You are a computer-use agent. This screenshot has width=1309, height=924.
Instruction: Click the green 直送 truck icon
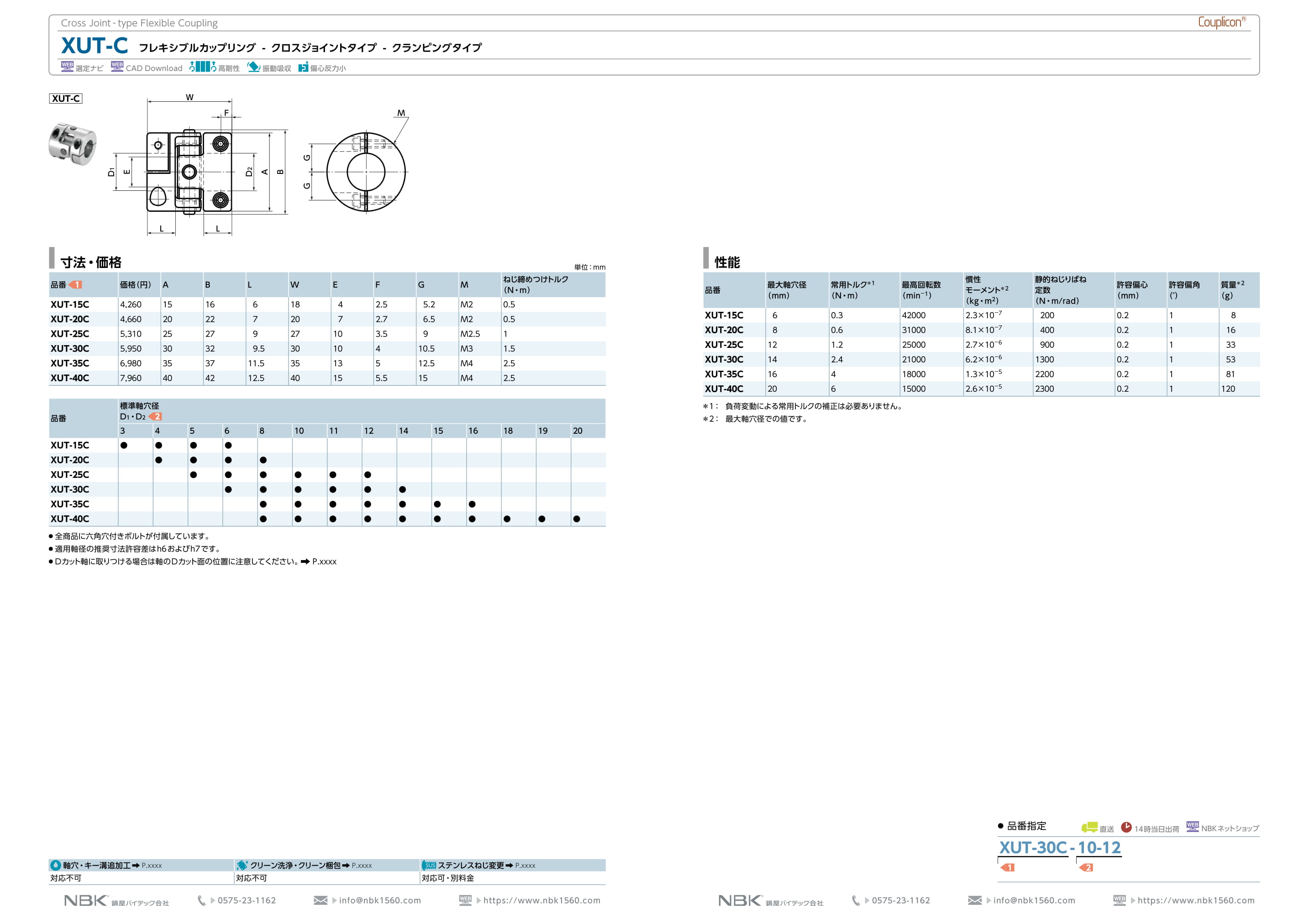coord(1089,827)
